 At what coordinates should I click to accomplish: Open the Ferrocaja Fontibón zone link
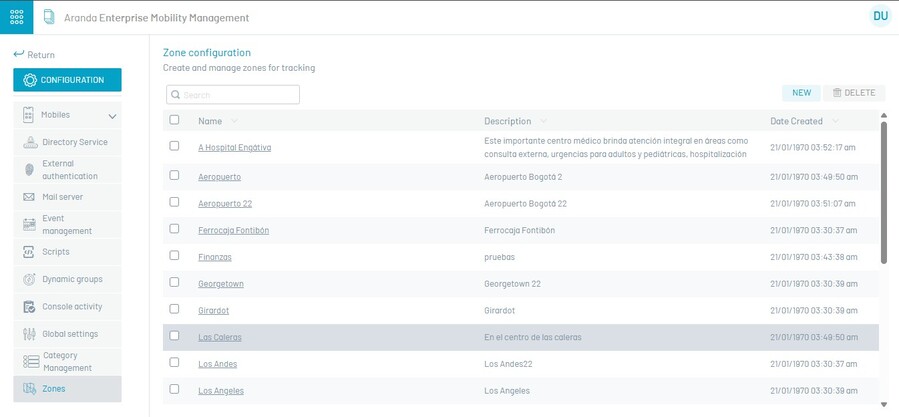pos(233,230)
